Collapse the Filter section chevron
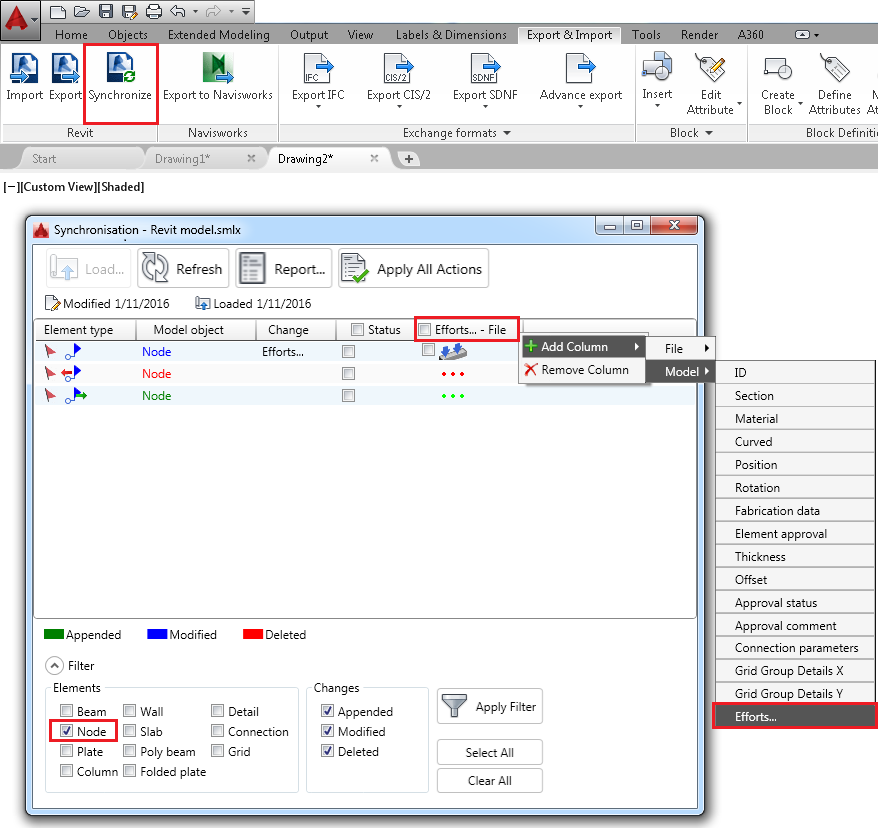The width and height of the screenshot is (878, 828). point(54,666)
